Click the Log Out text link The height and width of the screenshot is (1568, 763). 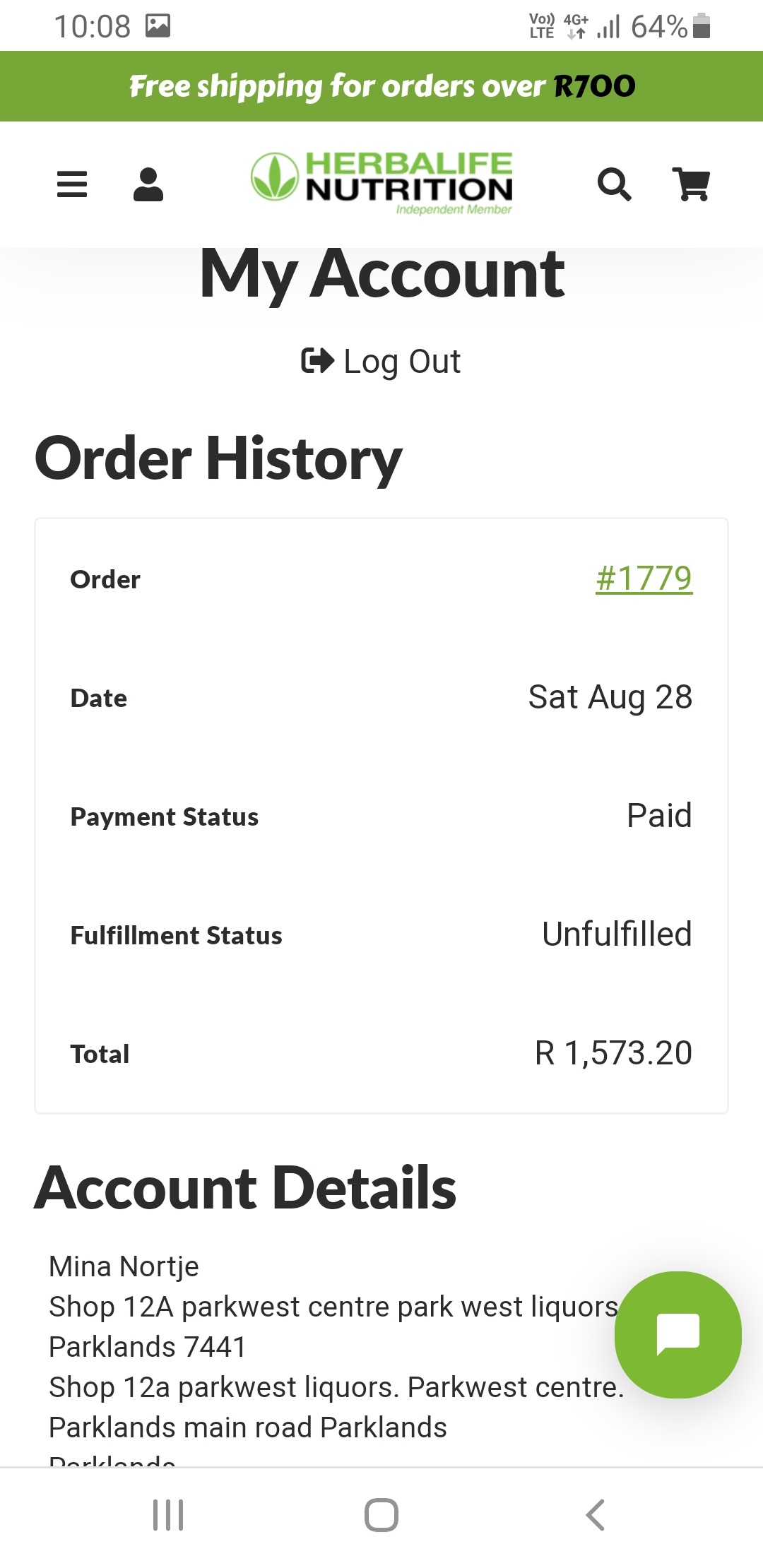point(402,362)
